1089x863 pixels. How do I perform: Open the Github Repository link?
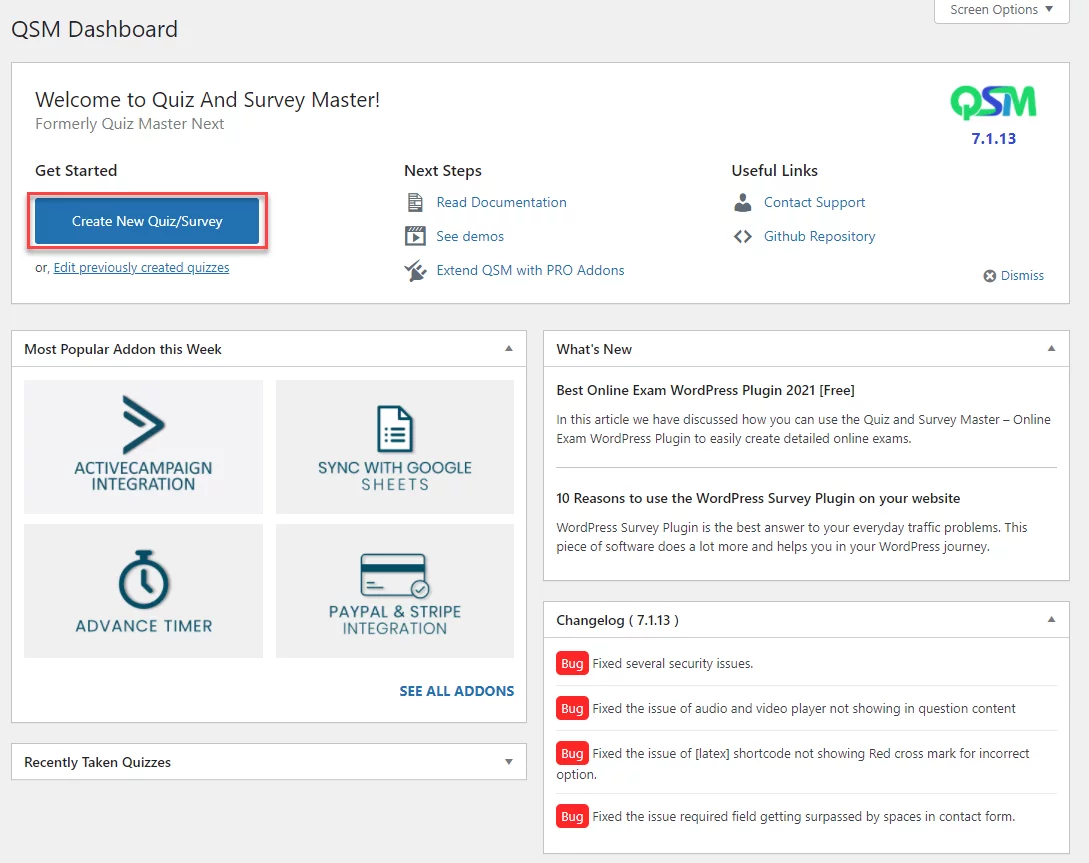[820, 236]
